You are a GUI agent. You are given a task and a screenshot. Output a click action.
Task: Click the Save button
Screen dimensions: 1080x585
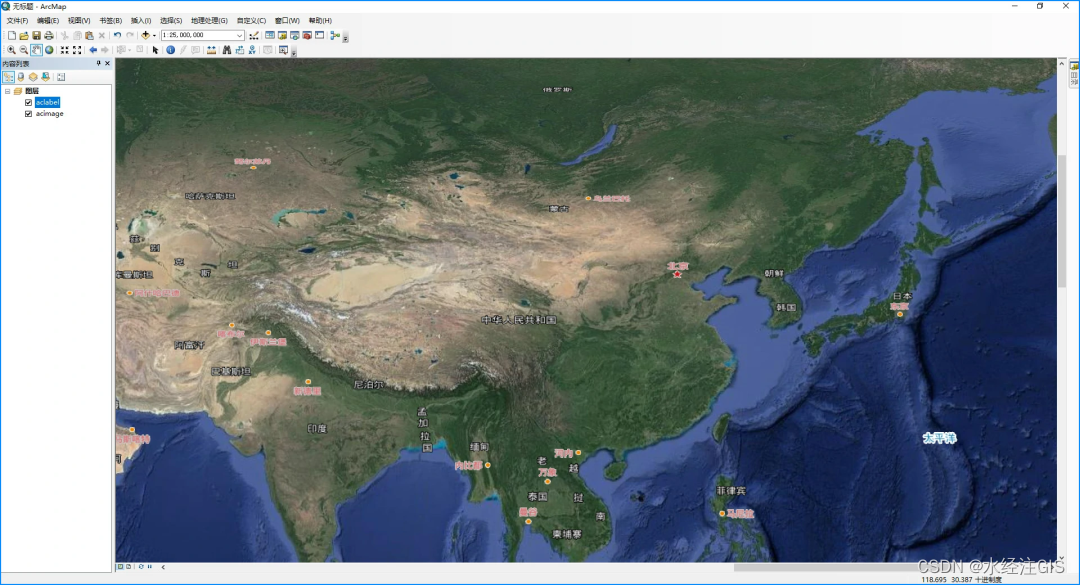coord(36,35)
